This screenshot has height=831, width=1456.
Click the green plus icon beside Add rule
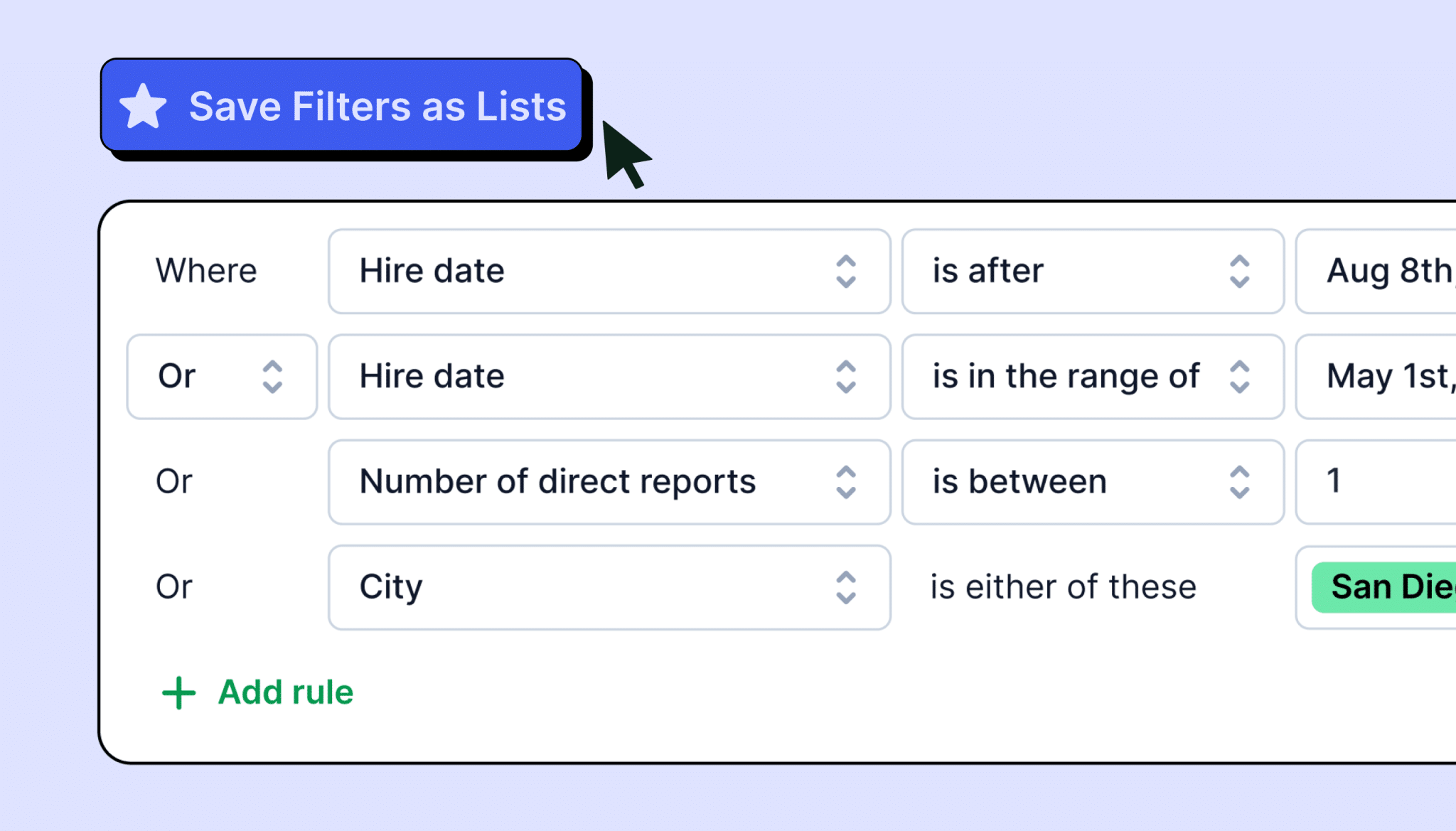[x=178, y=692]
